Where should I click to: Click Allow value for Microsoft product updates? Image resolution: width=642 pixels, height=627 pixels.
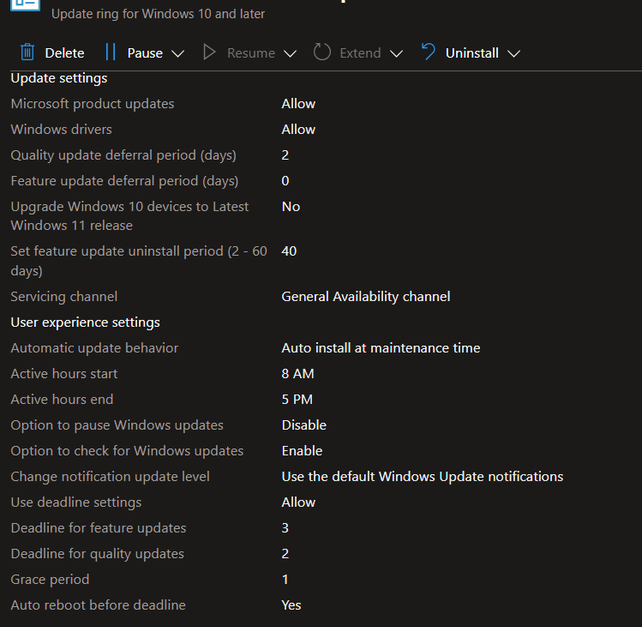[x=298, y=104]
